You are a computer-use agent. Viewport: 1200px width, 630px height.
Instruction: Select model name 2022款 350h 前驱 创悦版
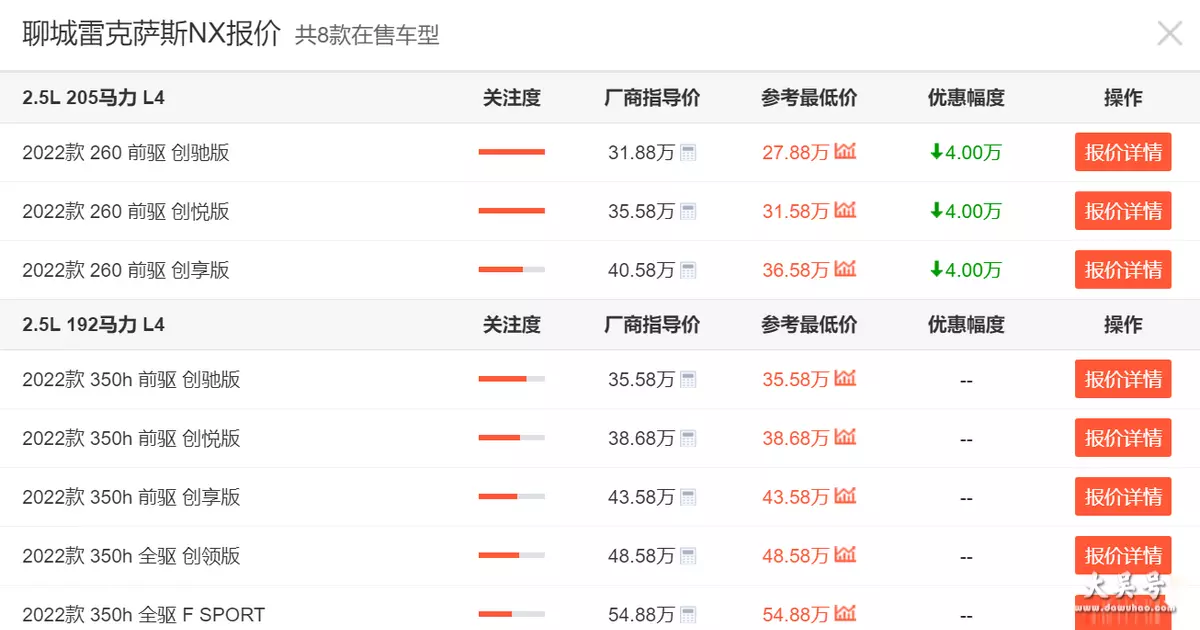(x=131, y=439)
